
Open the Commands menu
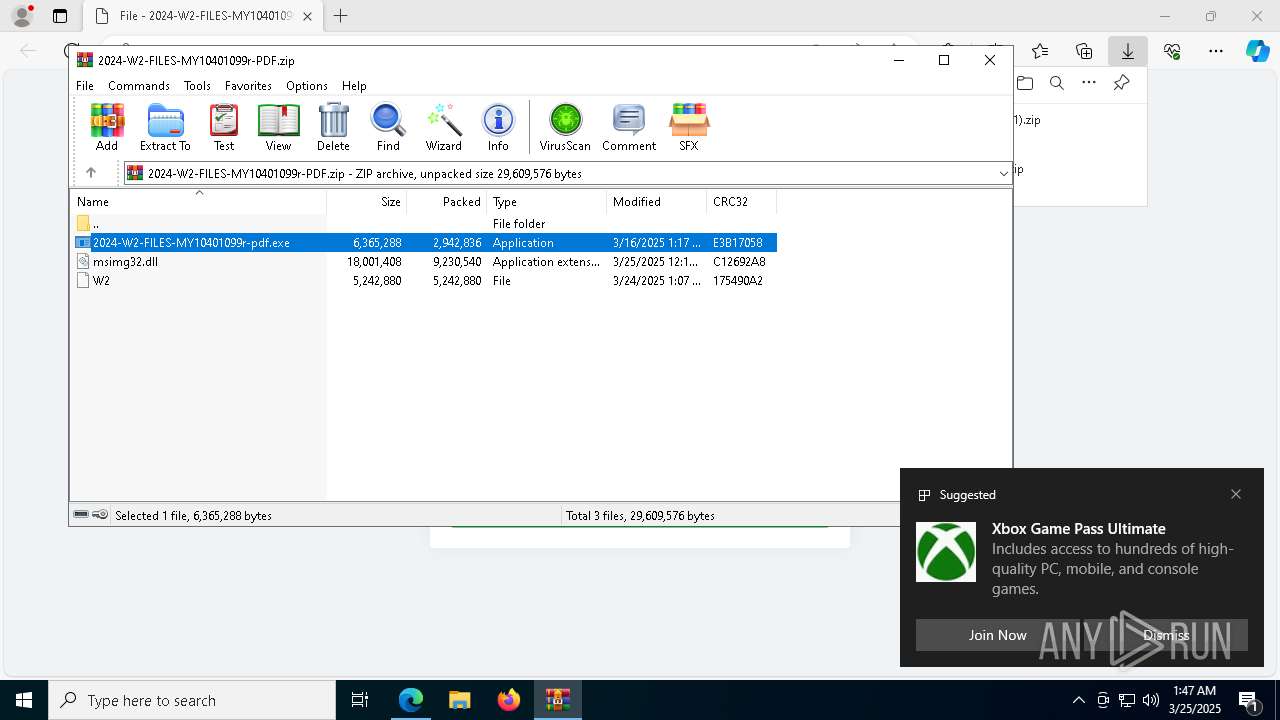139,86
